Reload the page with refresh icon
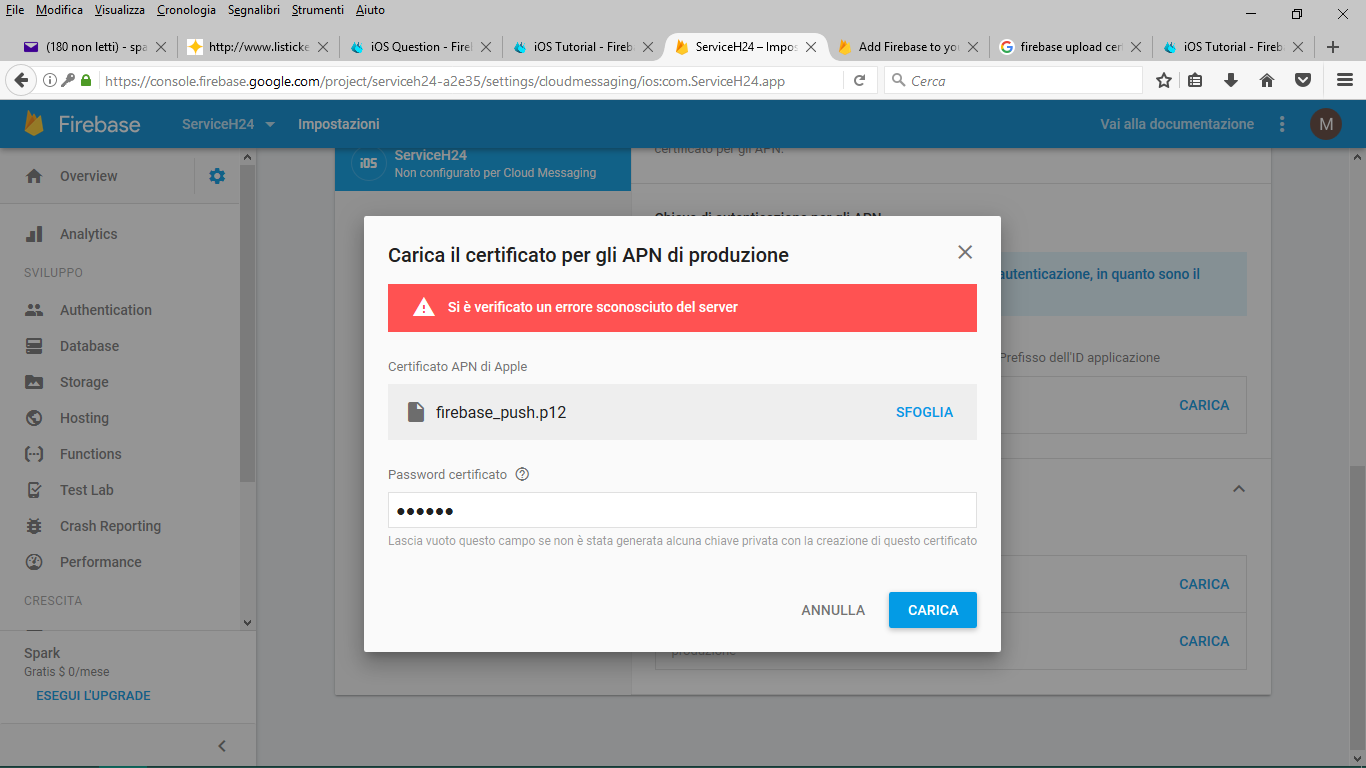The height and width of the screenshot is (768, 1366). 859,81
